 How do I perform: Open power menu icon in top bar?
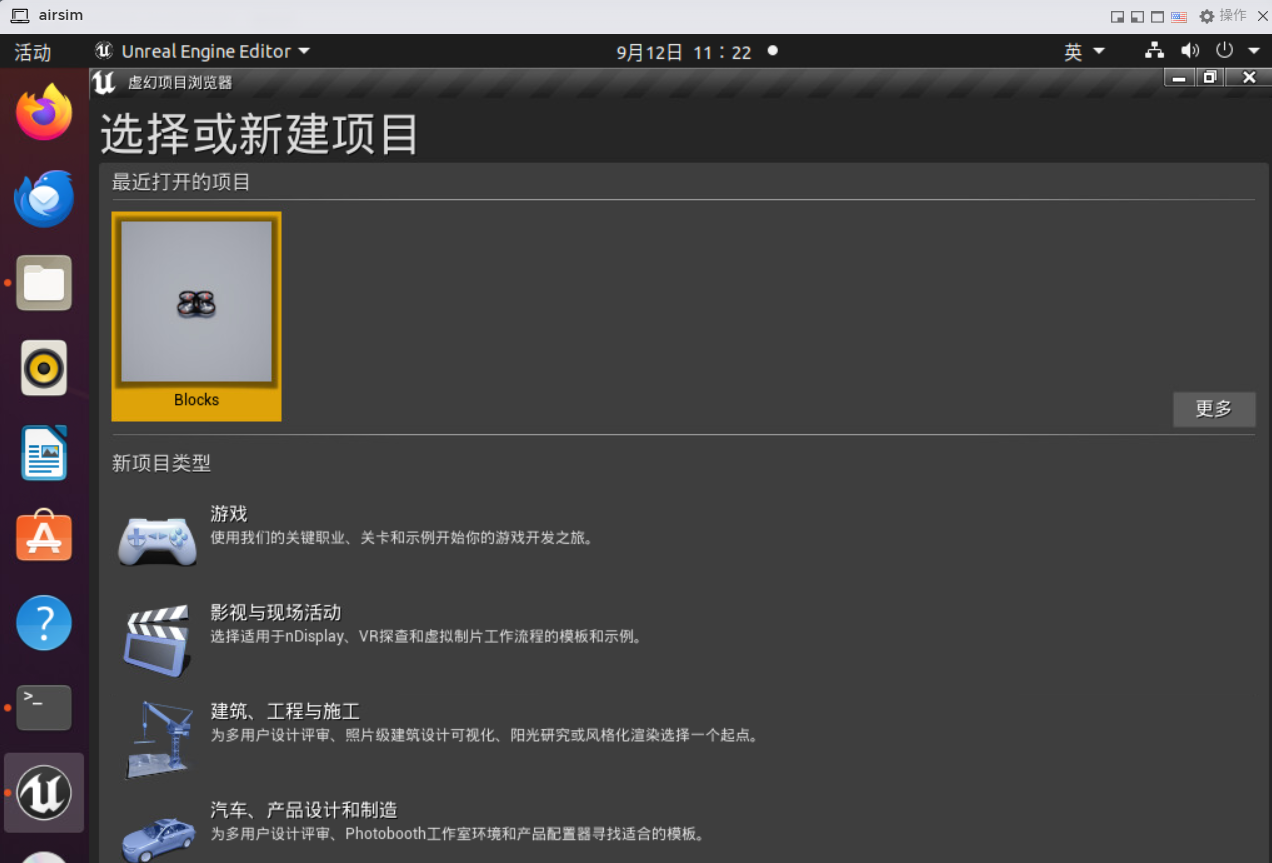pyautogui.click(x=1225, y=51)
